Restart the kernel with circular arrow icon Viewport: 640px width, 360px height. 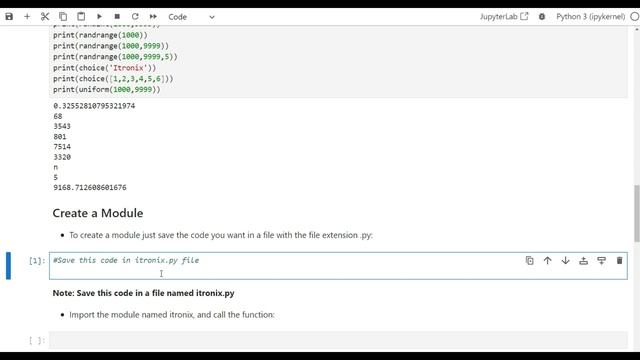click(x=135, y=17)
